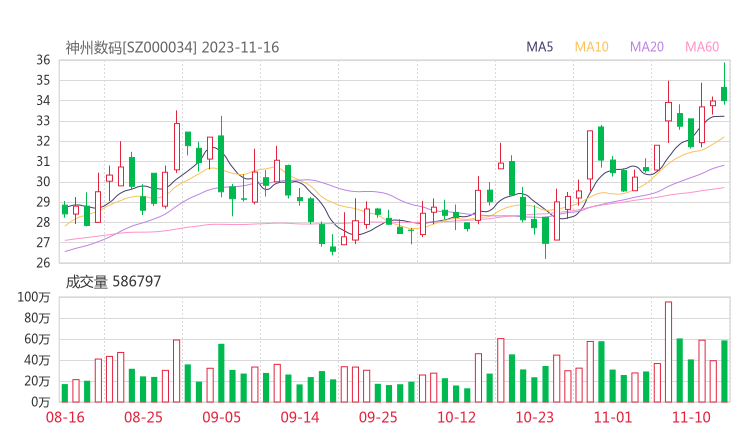This screenshot has width=740, height=440.
Task: Click the last green volume bar on the right
Action: (x=724, y=371)
